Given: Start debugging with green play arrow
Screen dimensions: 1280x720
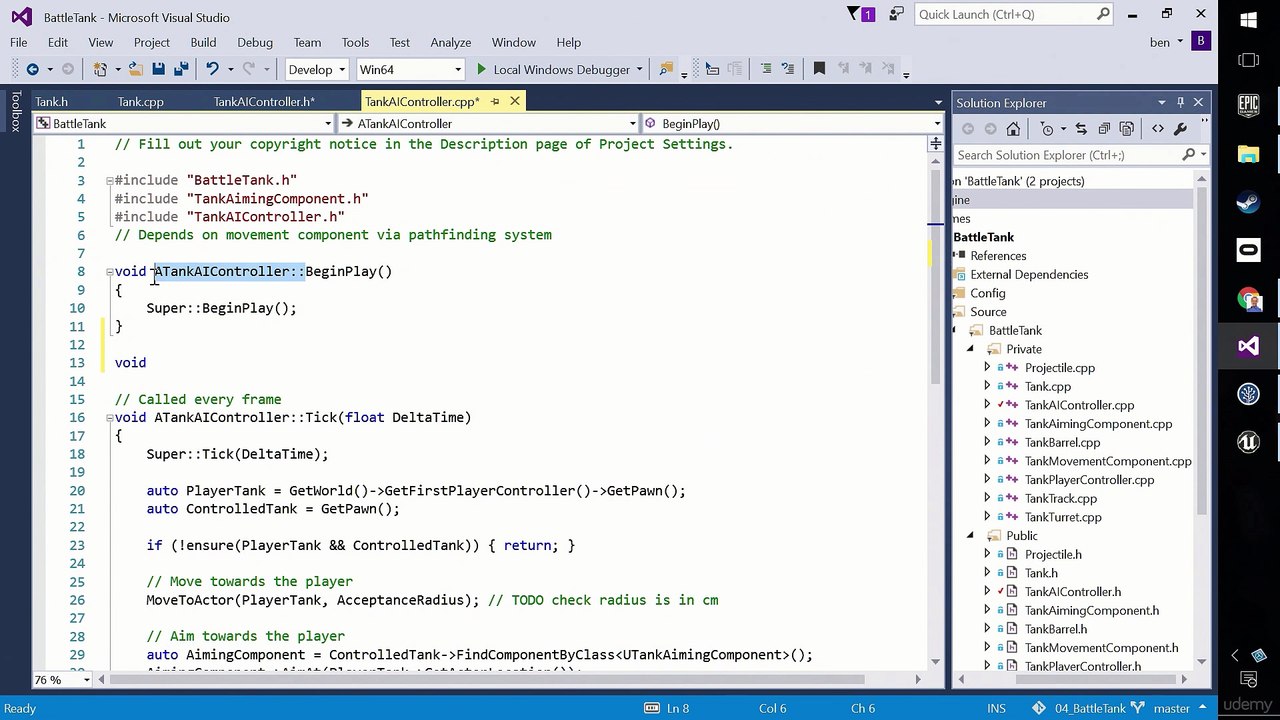Looking at the screenshot, I should 481,69.
